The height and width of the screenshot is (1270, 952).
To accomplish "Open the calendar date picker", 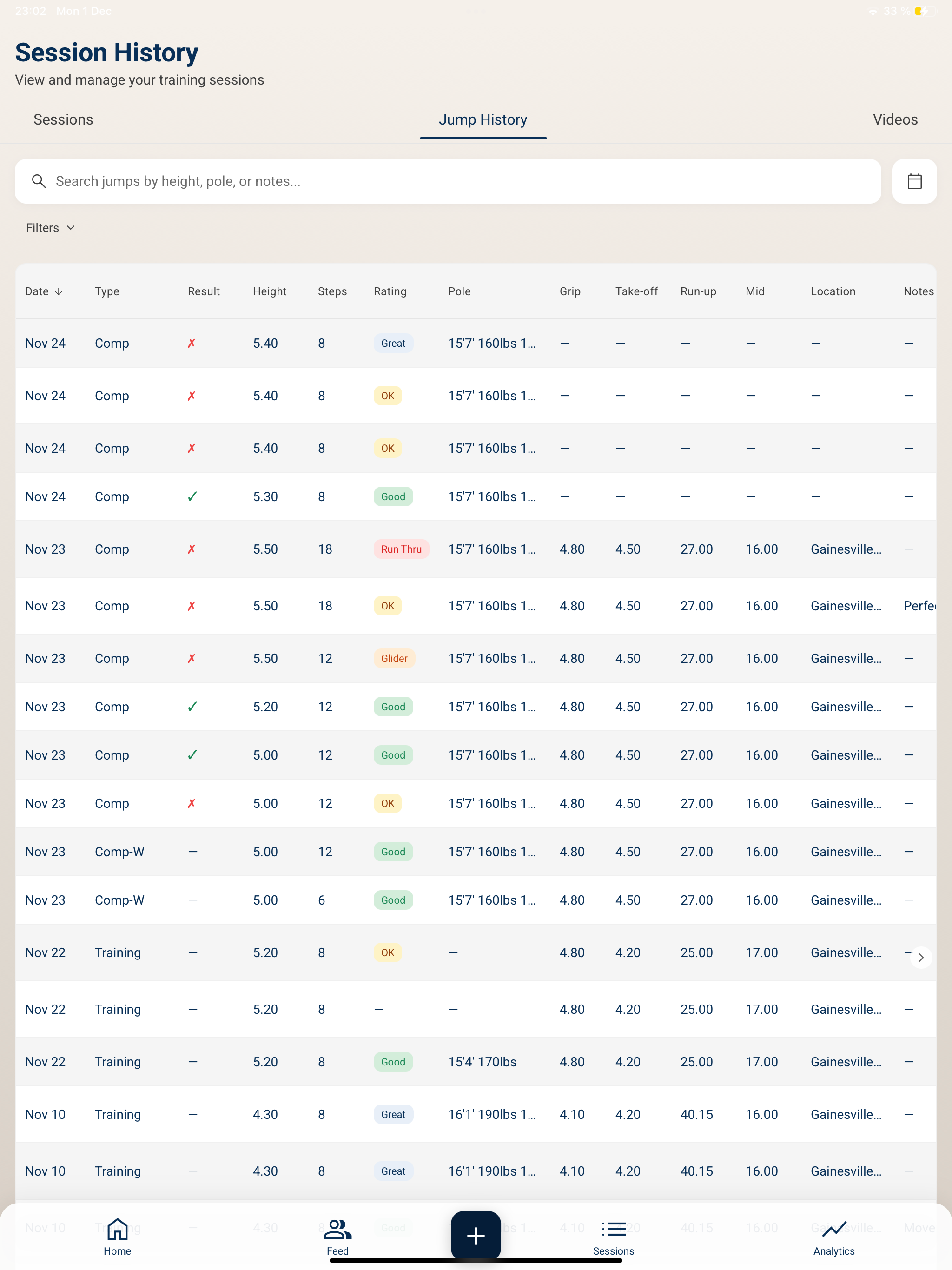I will [x=914, y=181].
